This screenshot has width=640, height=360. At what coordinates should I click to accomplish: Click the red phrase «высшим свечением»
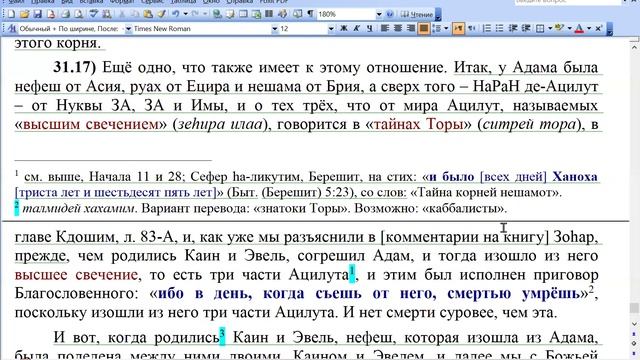(x=91, y=124)
